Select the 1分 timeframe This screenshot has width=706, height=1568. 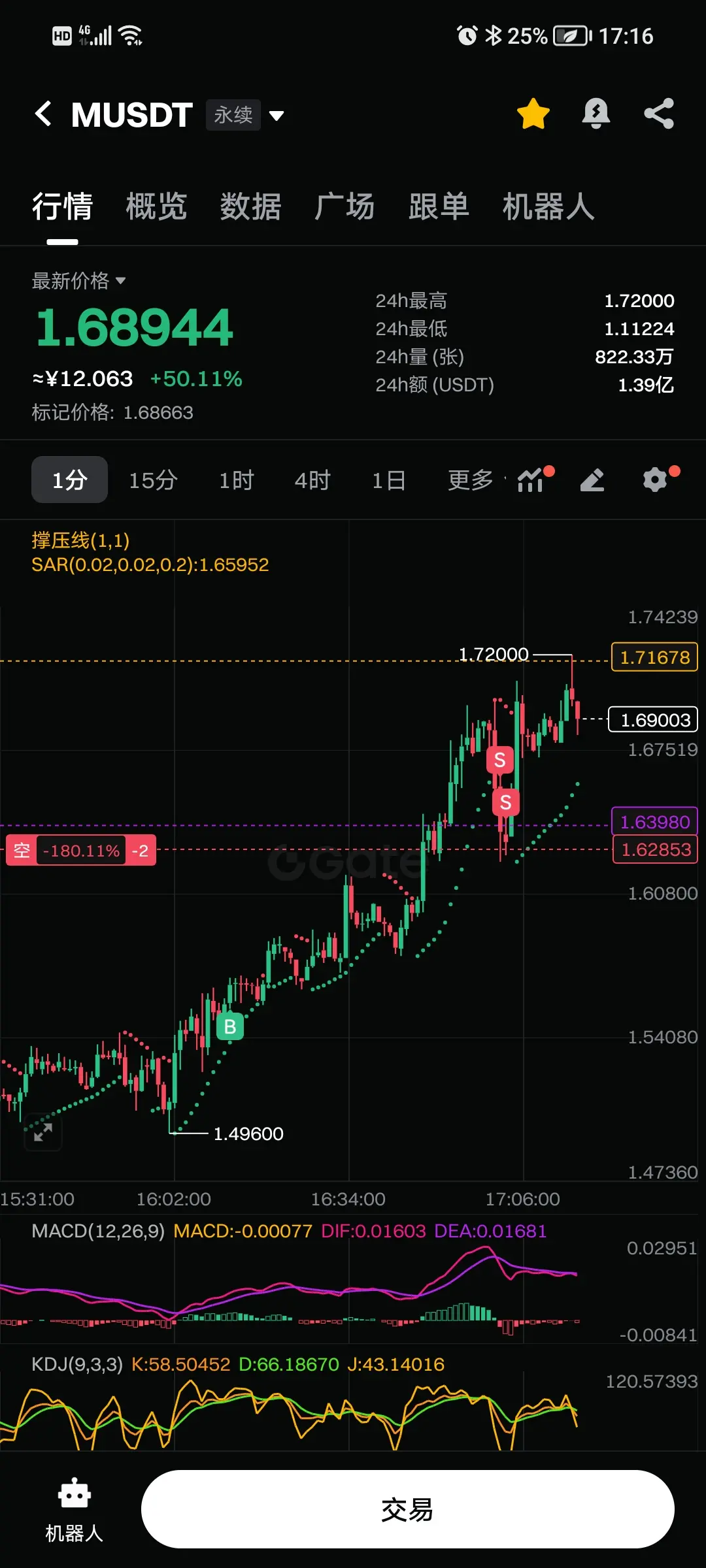(x=69, y=480)
